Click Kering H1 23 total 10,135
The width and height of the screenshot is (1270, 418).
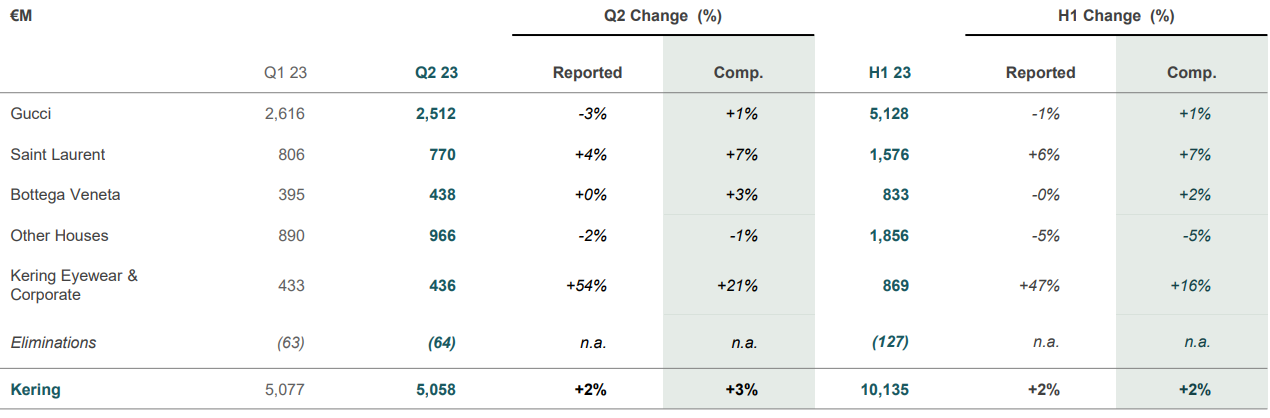point(885,390)
